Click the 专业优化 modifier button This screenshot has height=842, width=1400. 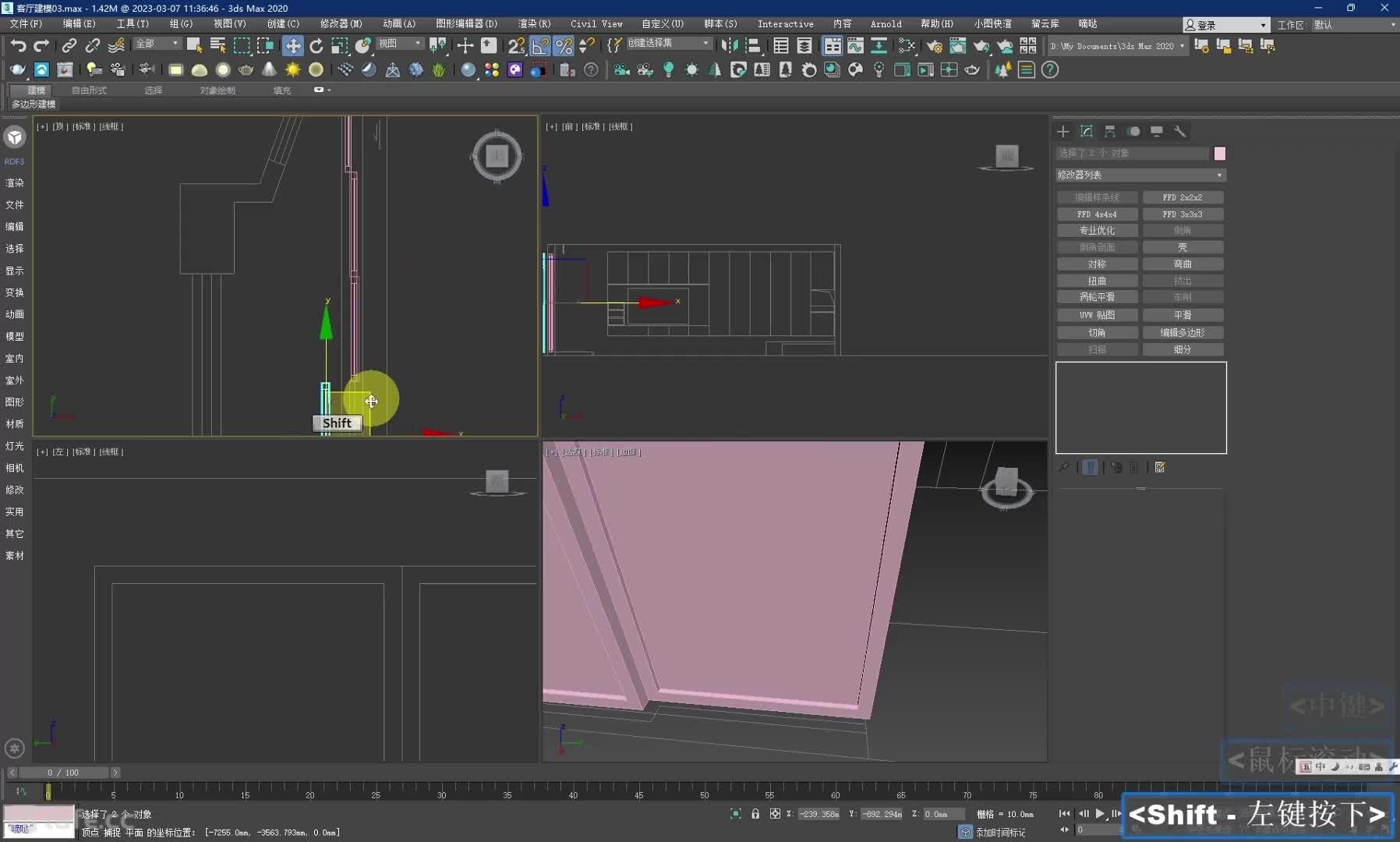(x=1097, y=231)
